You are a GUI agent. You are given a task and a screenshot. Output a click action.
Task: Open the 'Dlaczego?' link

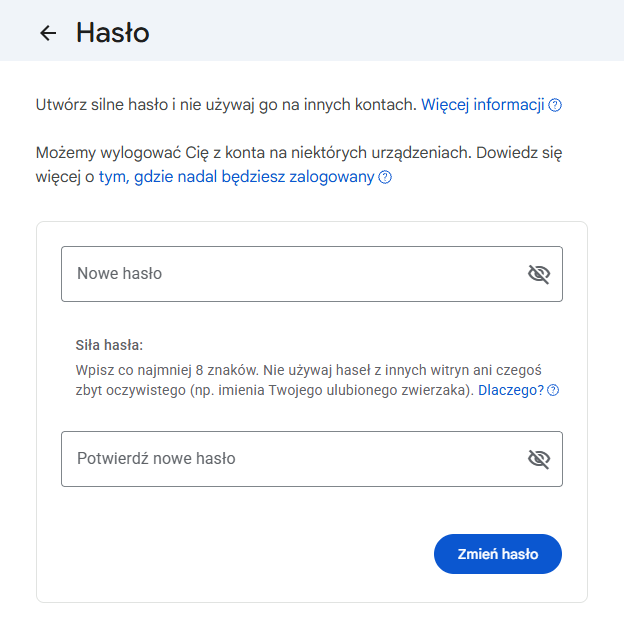tap(511, 390)
